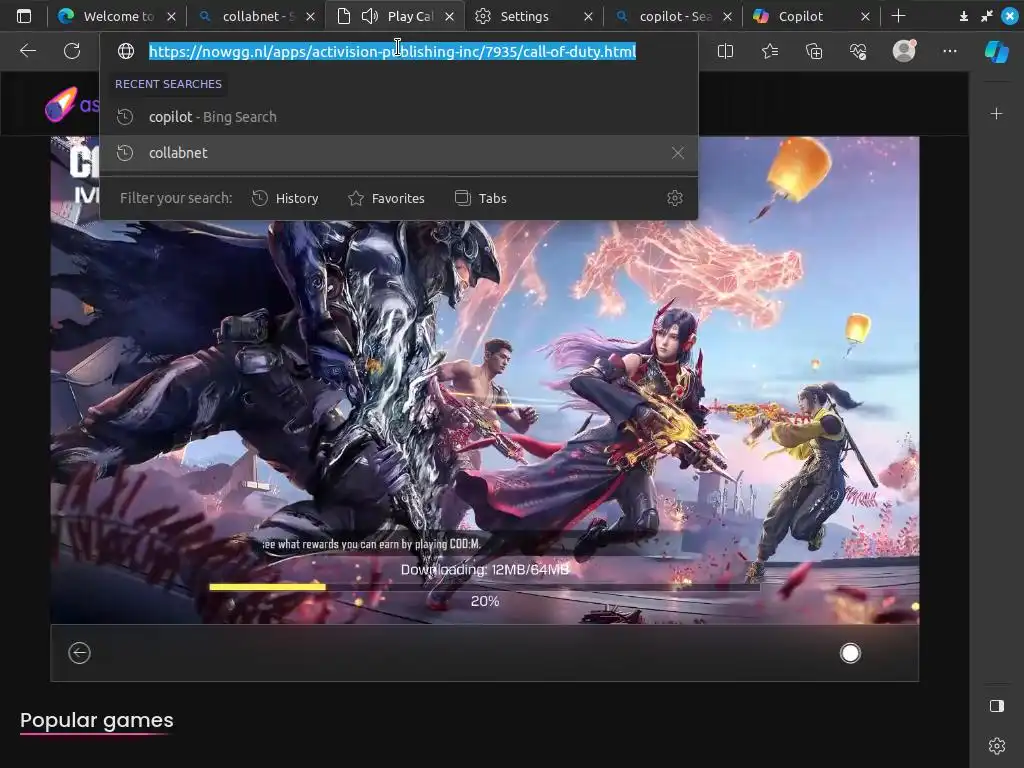This screenshot has width=1024, height=768.
Task: Open the user profile avatar
Action: (x=904, y=50)
